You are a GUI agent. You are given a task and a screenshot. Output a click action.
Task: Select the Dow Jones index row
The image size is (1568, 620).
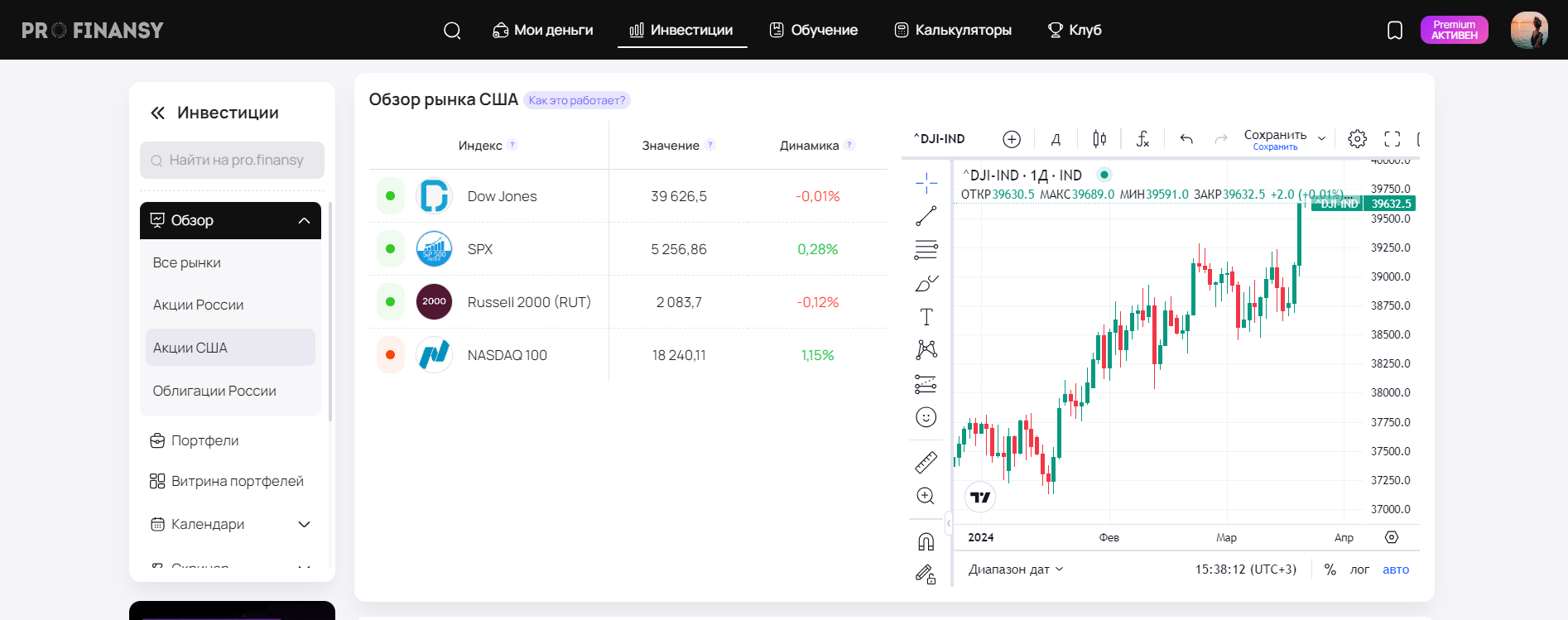coord(628,196)
